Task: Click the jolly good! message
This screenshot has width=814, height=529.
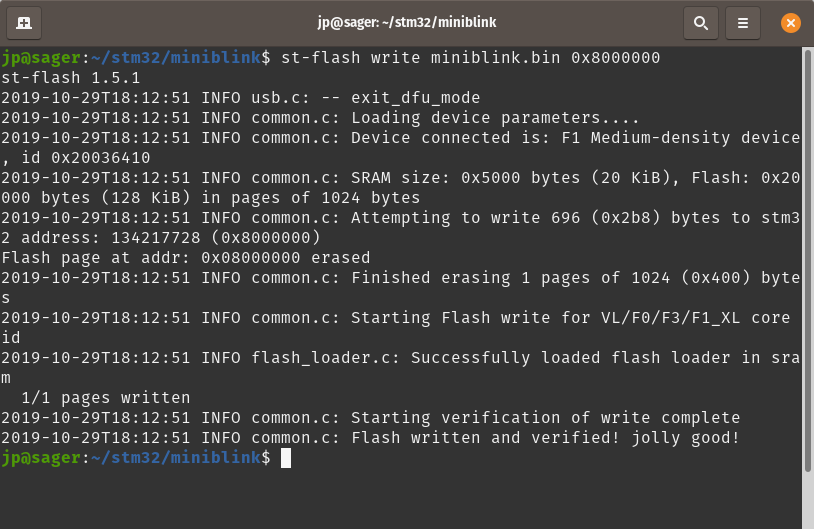Action: coord(685,438)
